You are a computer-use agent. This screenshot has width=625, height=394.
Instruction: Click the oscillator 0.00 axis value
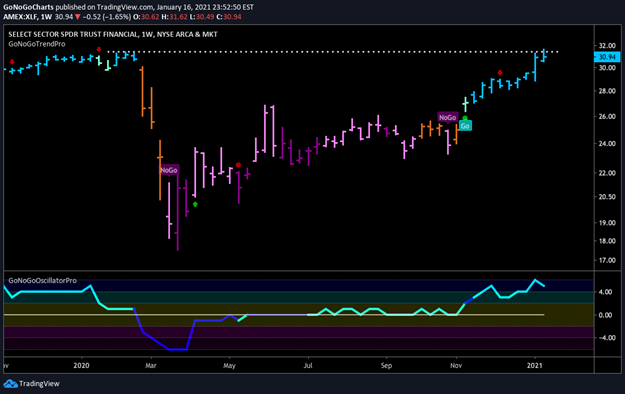pyautogui.click(x=605, y=315)
